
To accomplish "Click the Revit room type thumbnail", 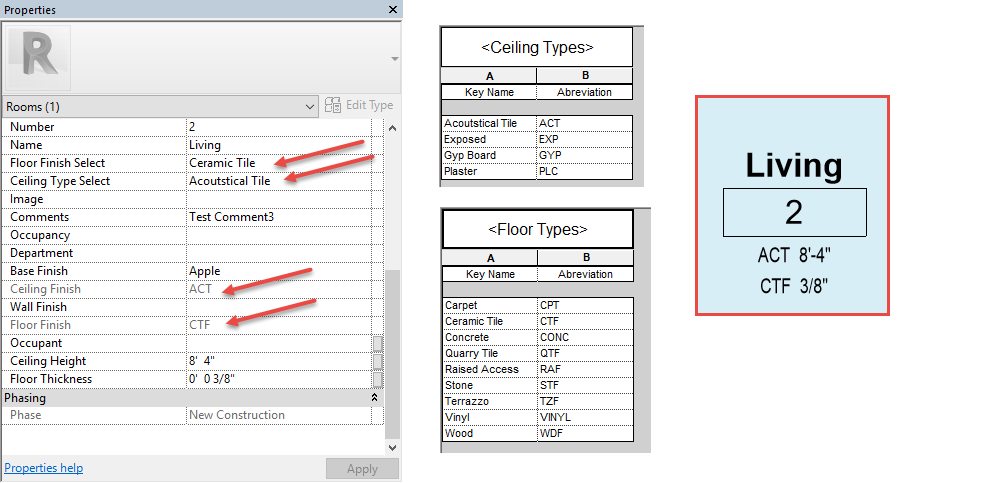I will point(38,58).
